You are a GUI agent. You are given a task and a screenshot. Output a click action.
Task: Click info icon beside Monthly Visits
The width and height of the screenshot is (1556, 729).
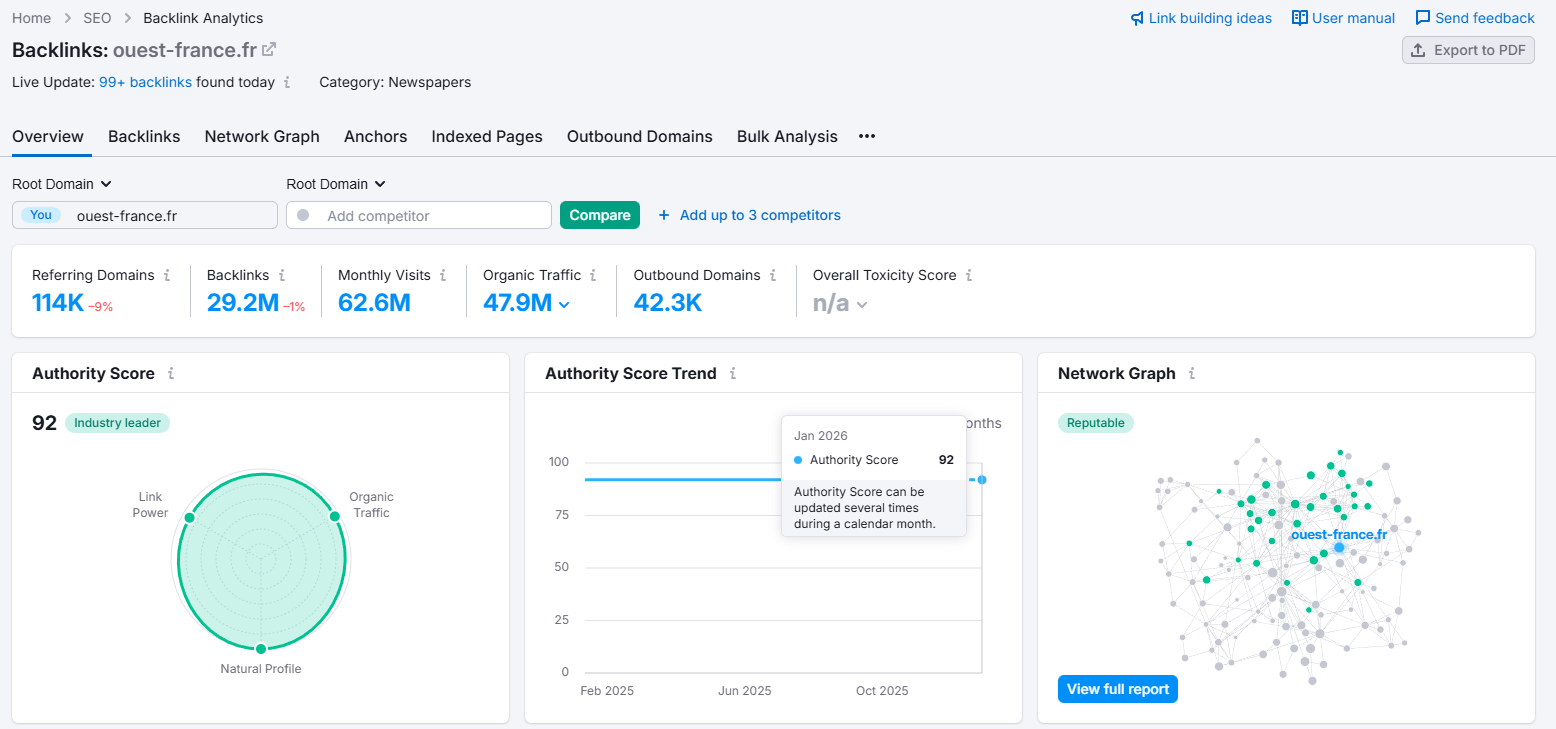[x=443, y=275]
